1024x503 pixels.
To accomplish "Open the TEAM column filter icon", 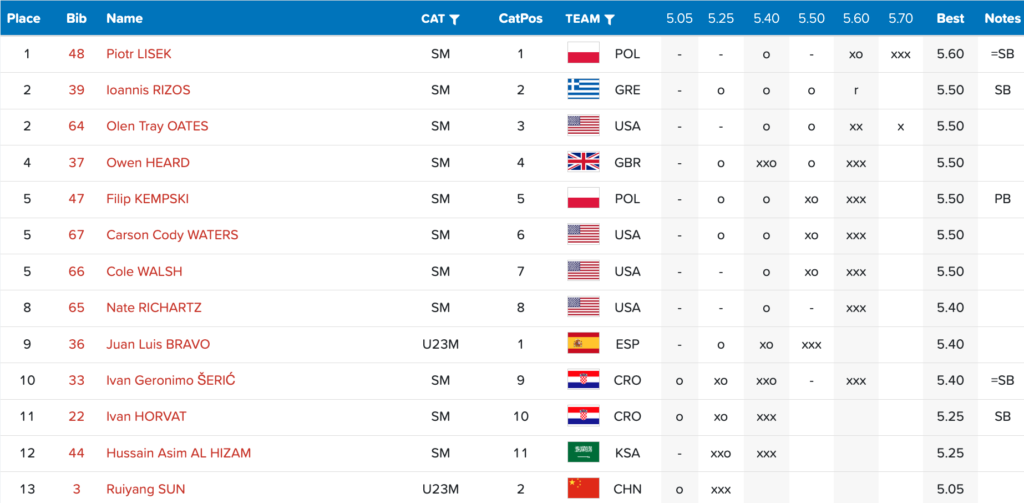I will click(609, 19).
